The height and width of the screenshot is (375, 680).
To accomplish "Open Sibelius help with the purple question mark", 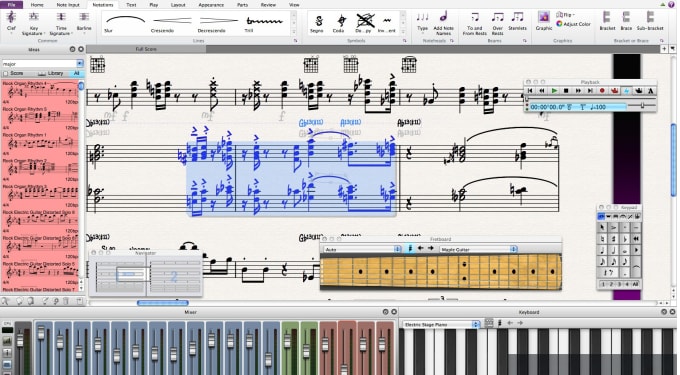I will (671, 4).
